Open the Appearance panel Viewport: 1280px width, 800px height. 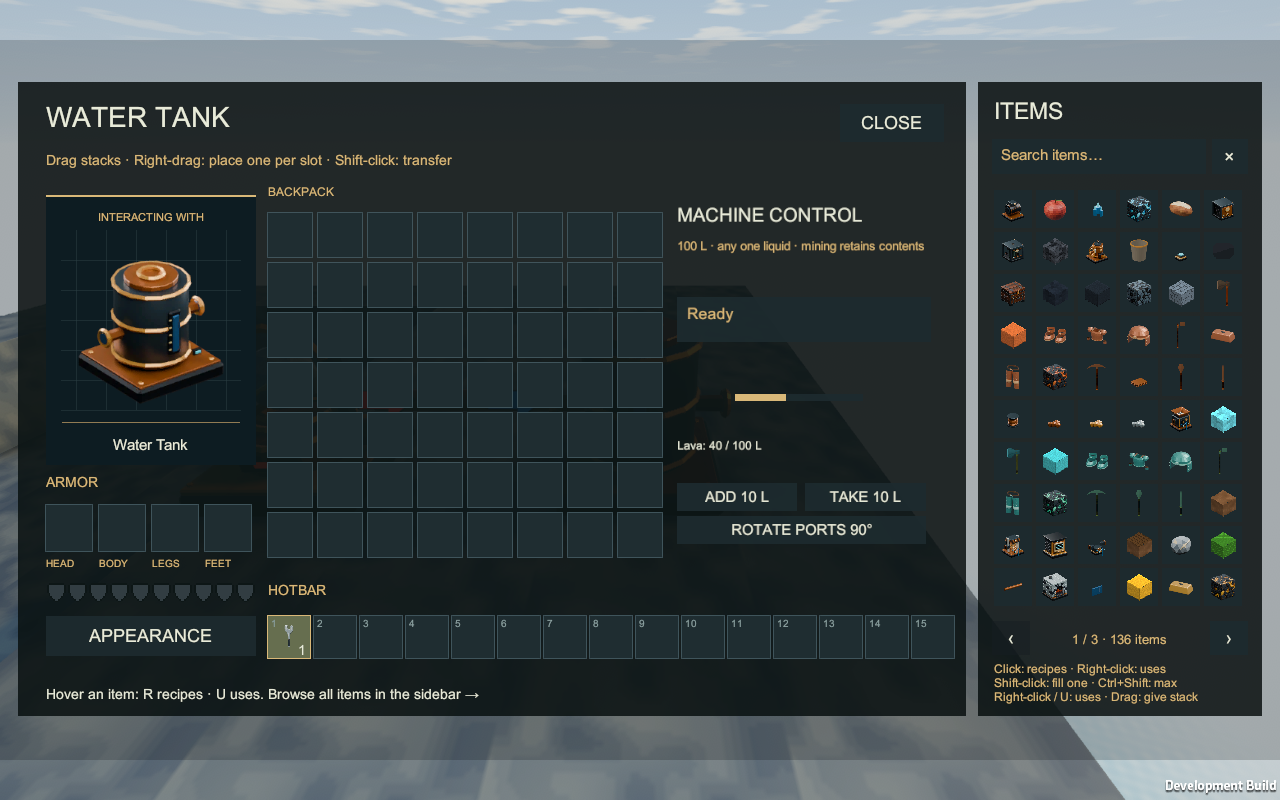pyautogui.click(x=151, y=636)
